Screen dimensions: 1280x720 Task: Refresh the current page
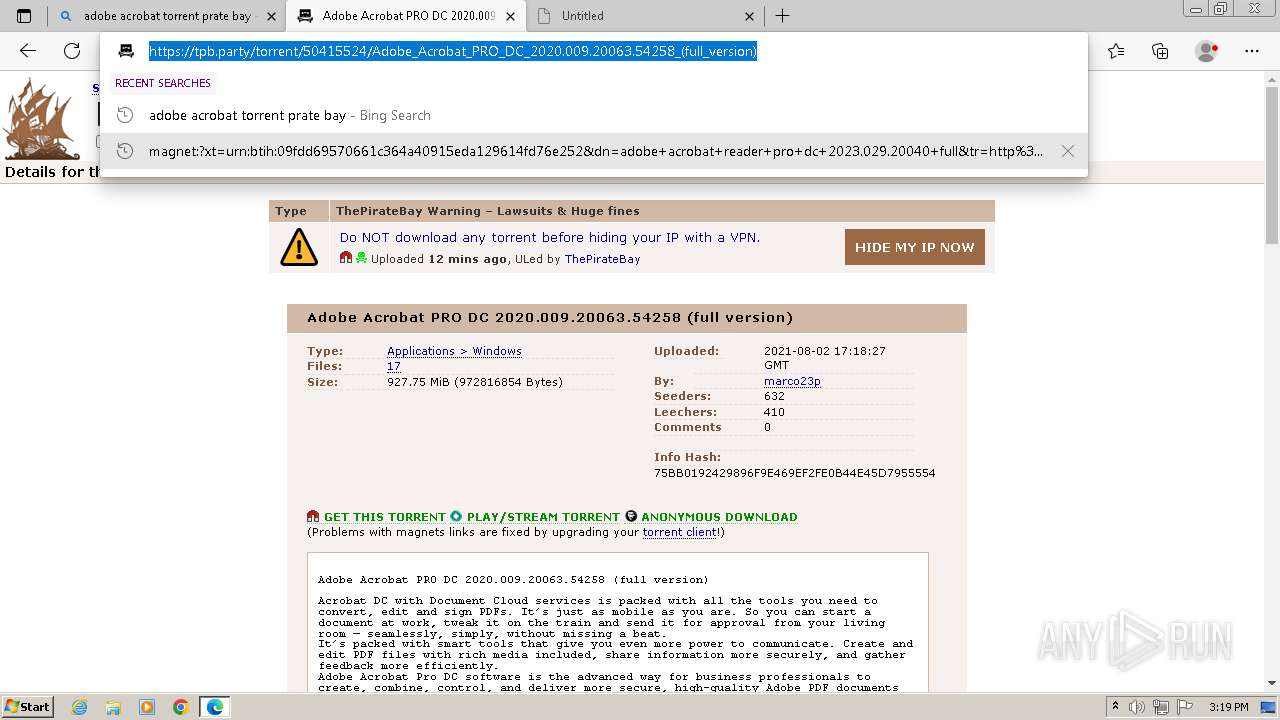point(72,51)
